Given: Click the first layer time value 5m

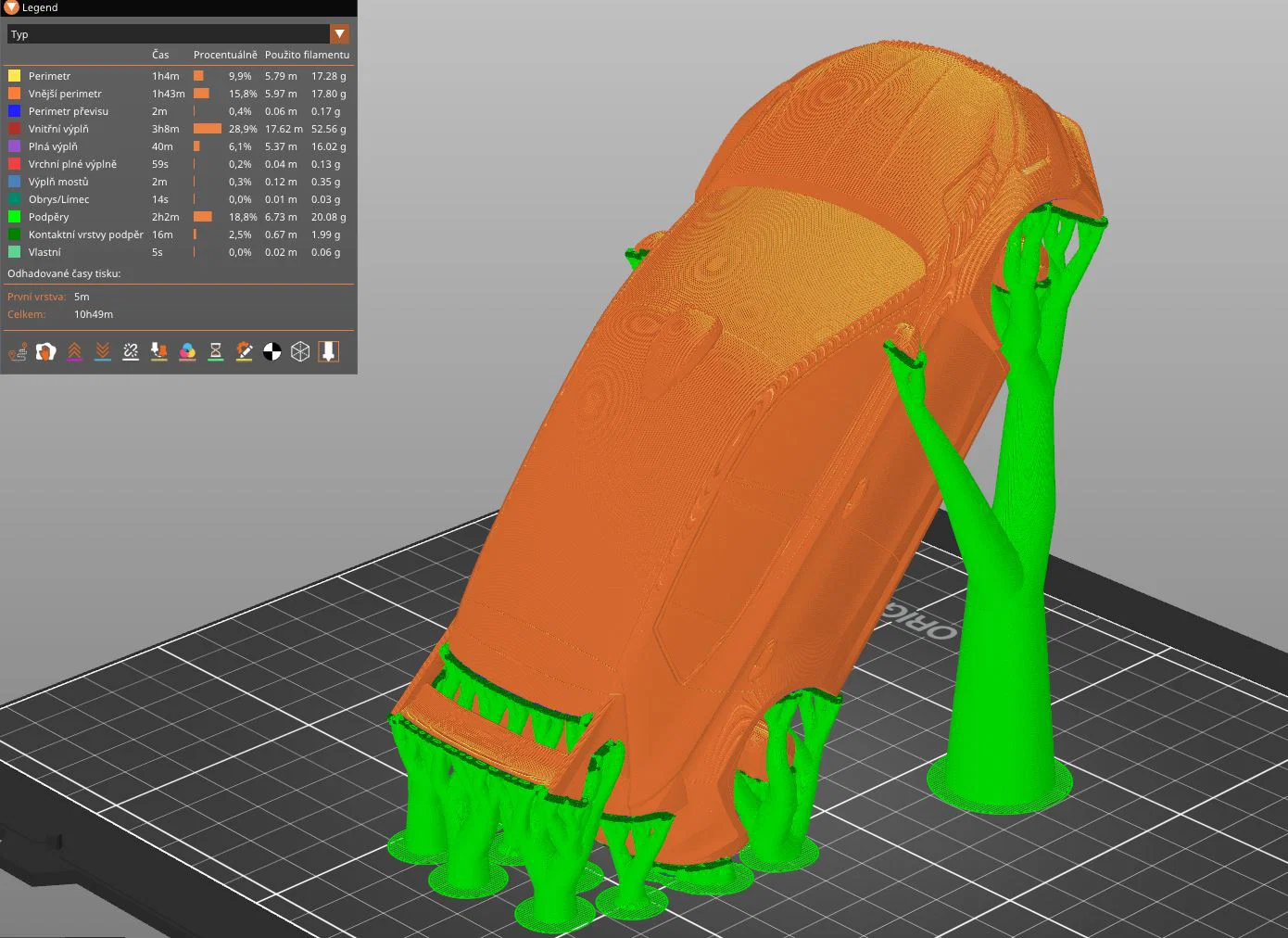Looking at the screenshot, I should pos(82,297).
